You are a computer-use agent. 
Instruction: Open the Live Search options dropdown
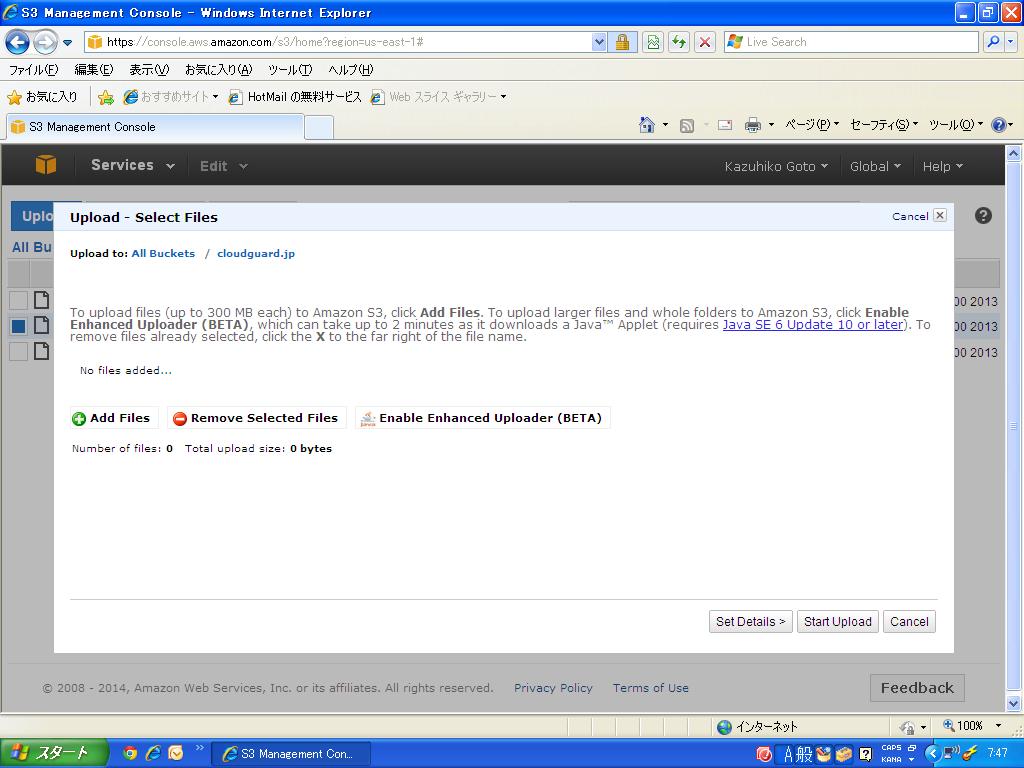click(1011, 42)
